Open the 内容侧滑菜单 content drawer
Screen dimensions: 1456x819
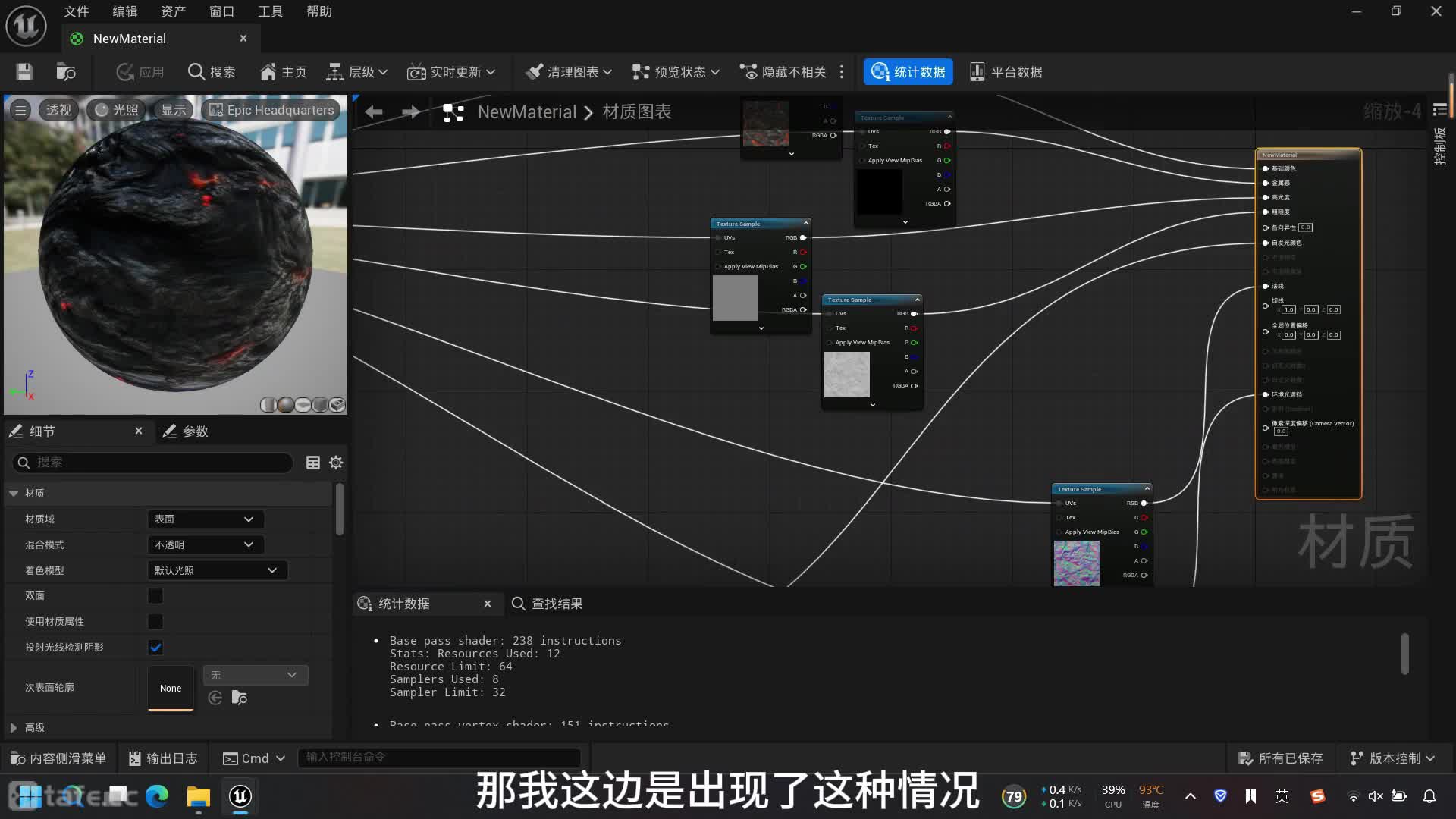click(58, 758)
